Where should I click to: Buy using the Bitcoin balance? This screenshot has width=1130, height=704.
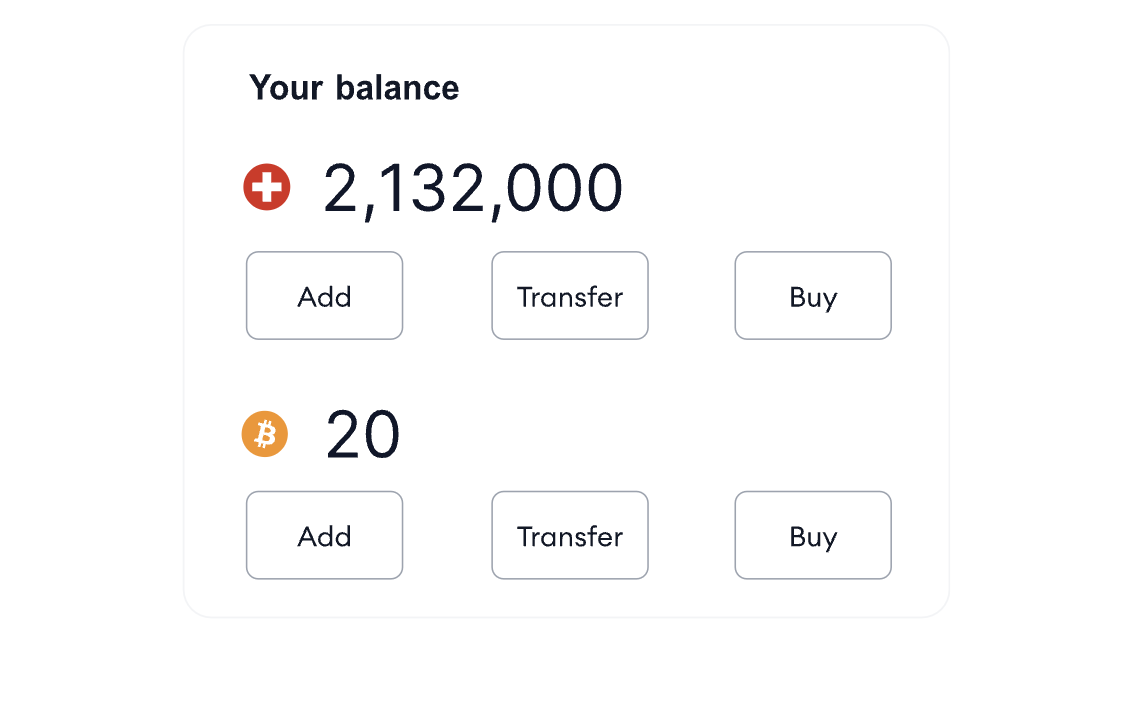[x=813, y=536]
